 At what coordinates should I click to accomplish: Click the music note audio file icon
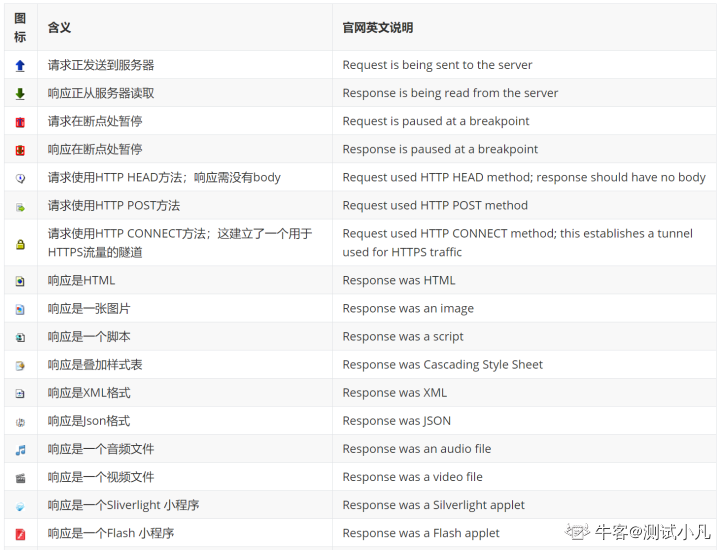coord(20,450)
